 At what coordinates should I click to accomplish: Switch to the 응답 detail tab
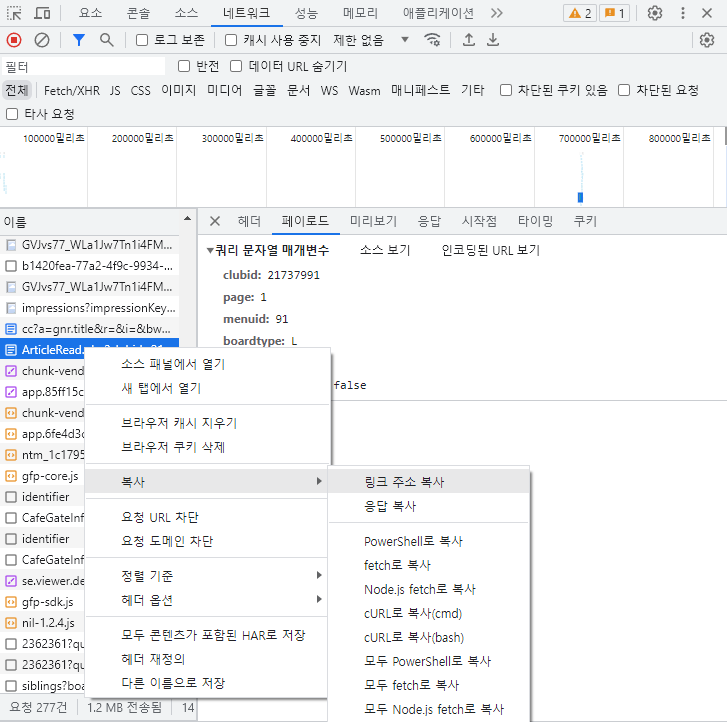[x=429, y=221]
